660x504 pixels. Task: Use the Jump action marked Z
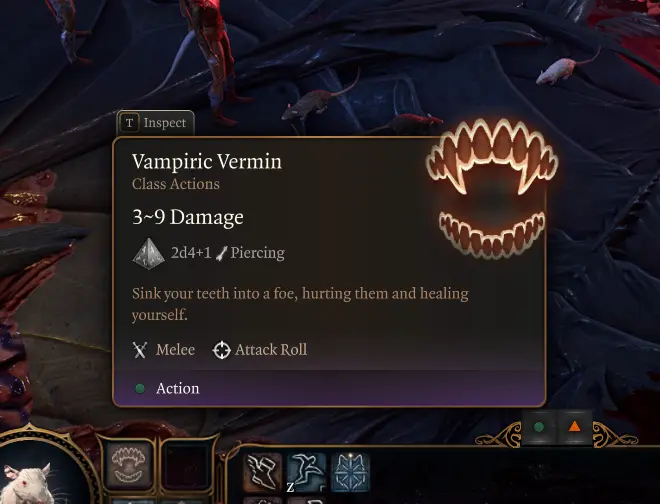point(306,472)
